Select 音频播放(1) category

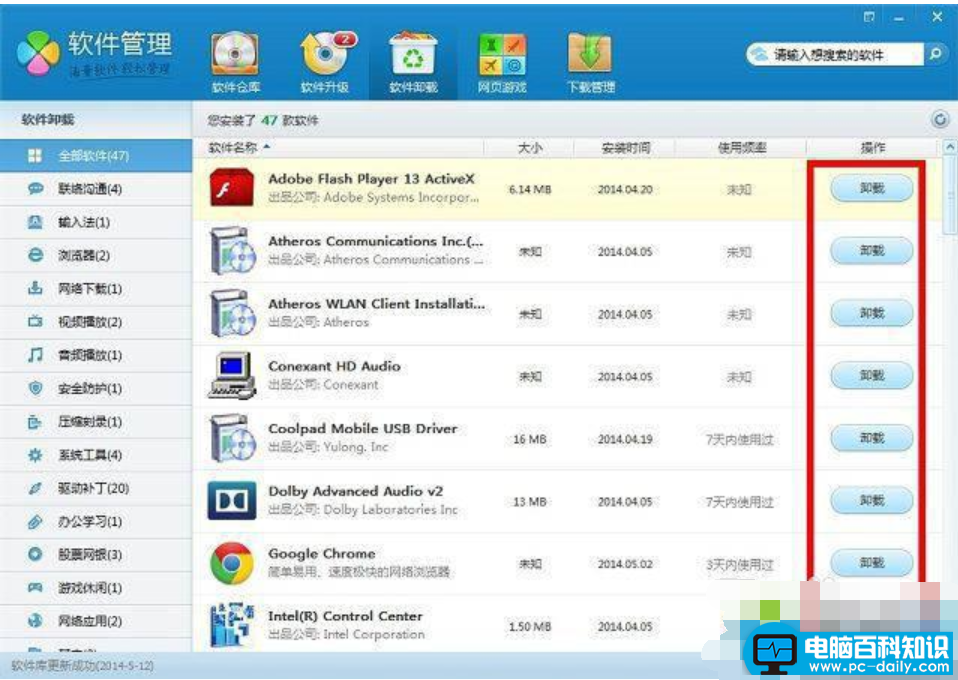click(96, 355)
